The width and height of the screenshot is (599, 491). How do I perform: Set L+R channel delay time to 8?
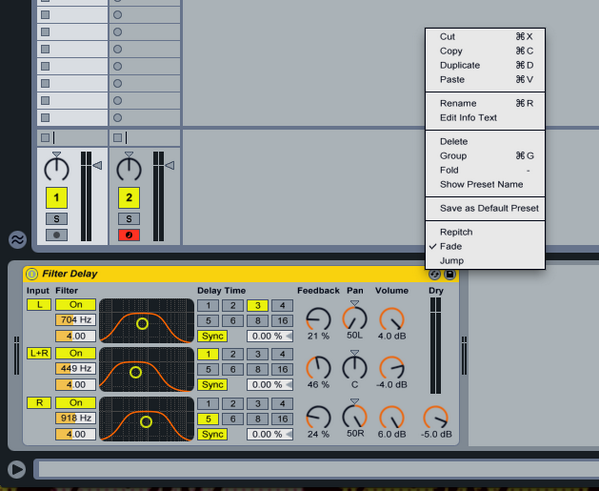pyautogui.click(x=257, y=369)
